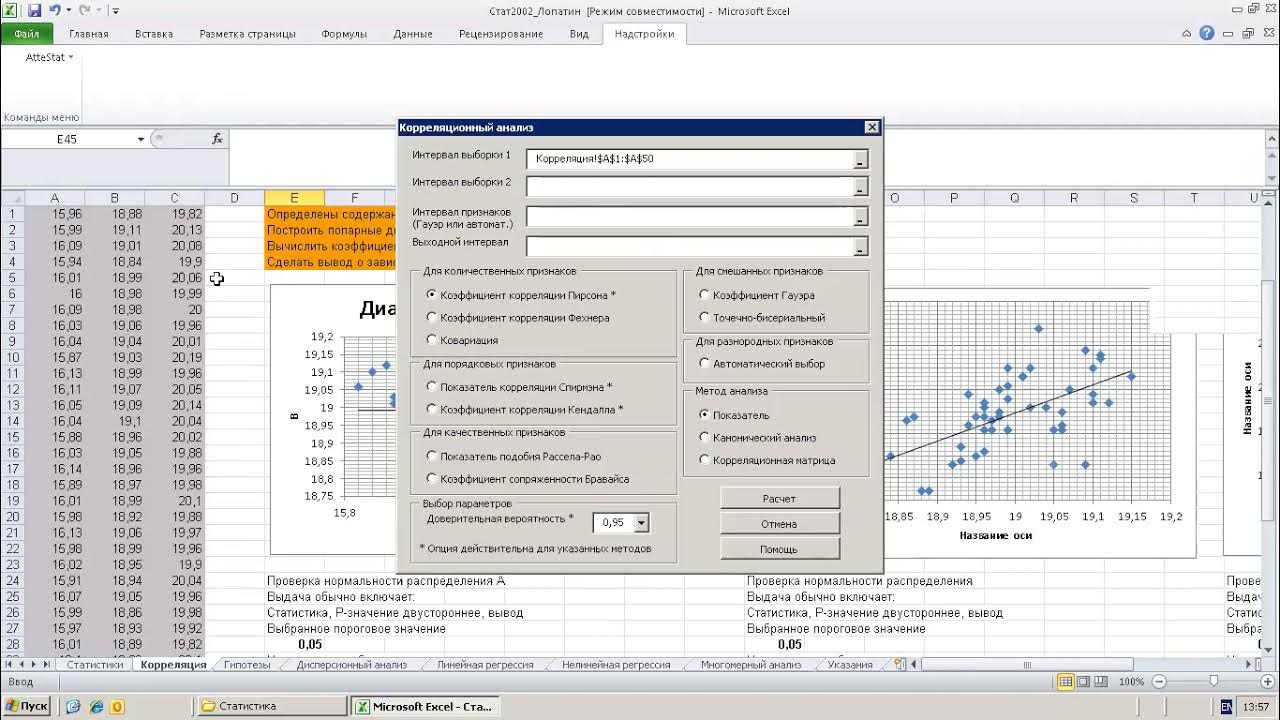
Task: Select Показатель подобия Рассела-Рао radio button
Action: [x=432, y=456]
